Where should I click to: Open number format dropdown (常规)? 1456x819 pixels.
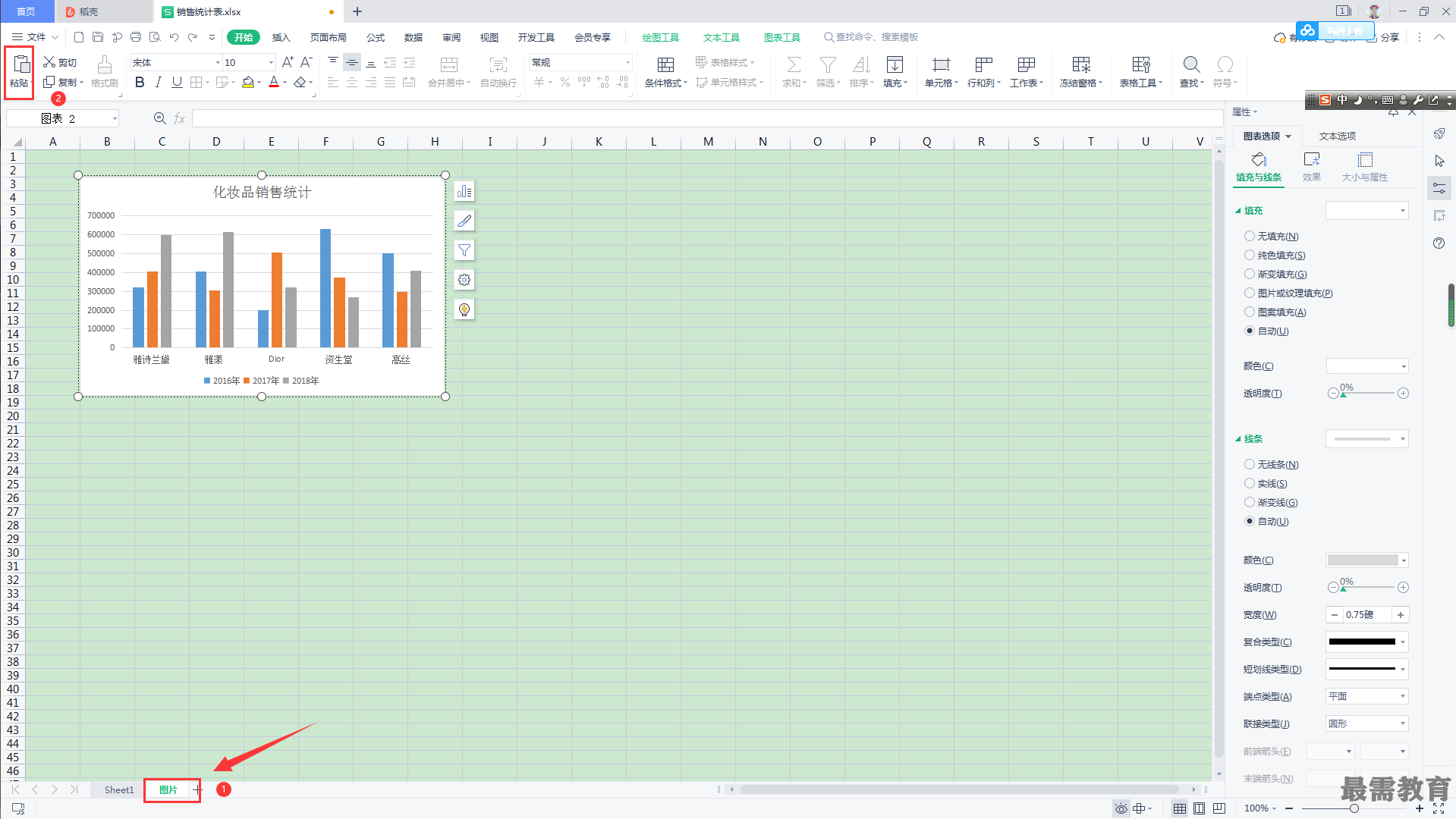click(x=627, y=63)
